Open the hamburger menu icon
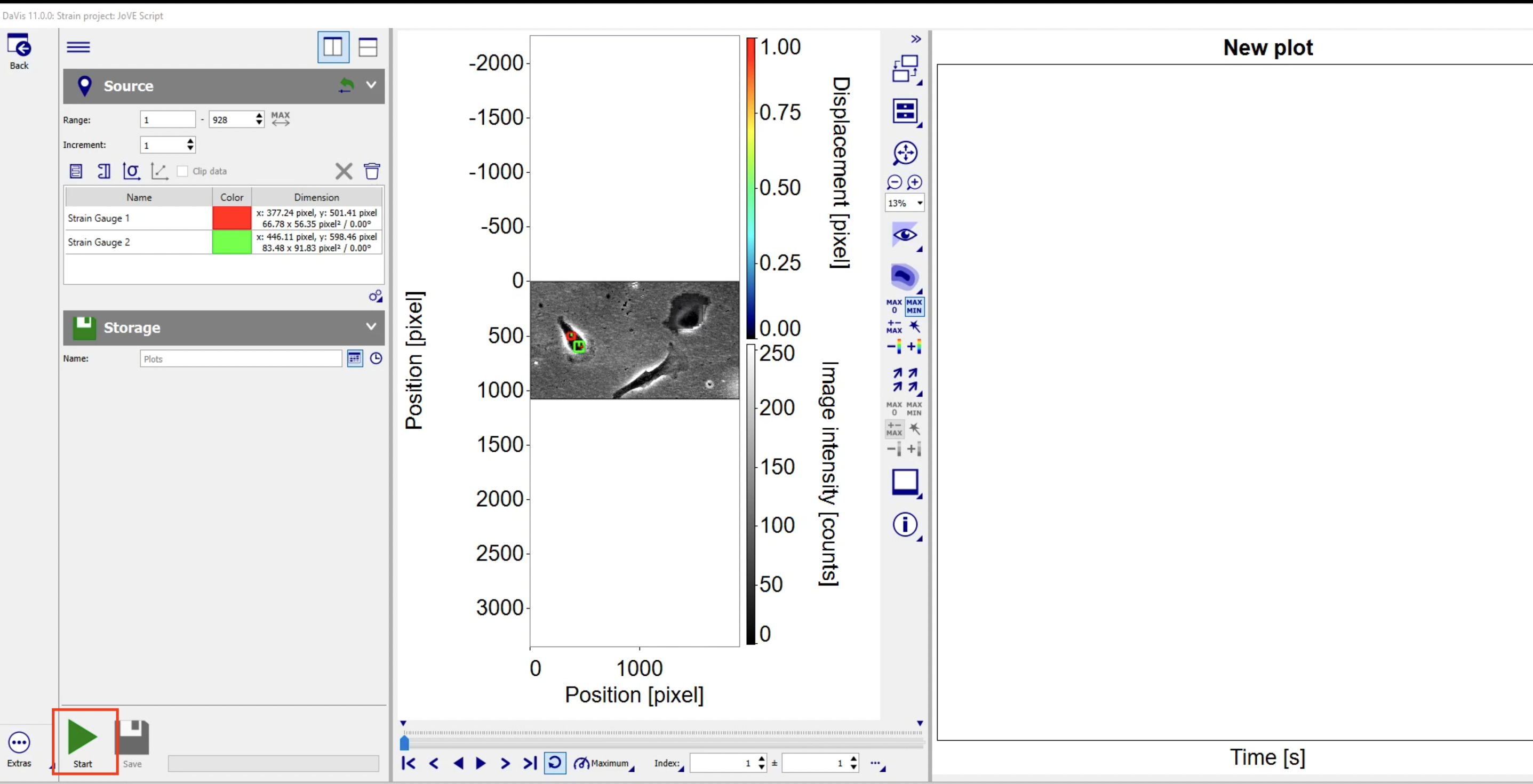This screenshot has height=784, width=1533. [78, 47]
